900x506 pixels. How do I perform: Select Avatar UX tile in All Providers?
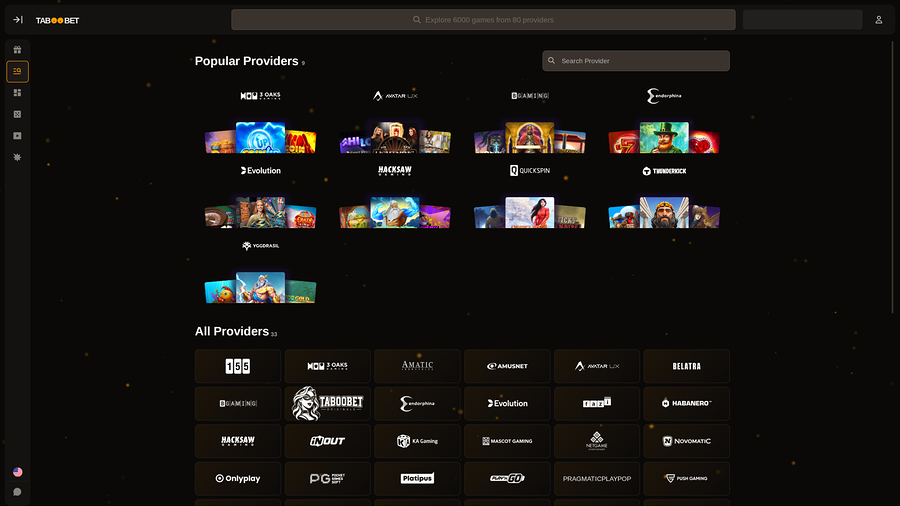(597, 366)
